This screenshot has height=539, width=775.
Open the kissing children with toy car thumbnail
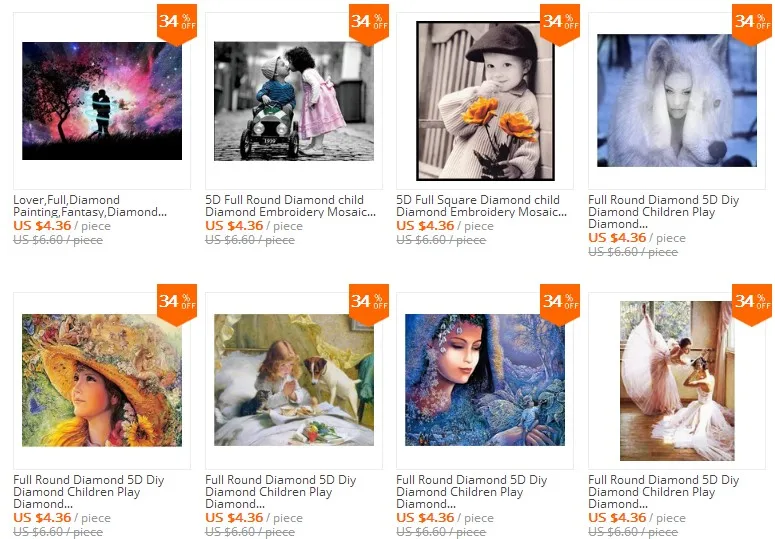[x=294, y=101]
